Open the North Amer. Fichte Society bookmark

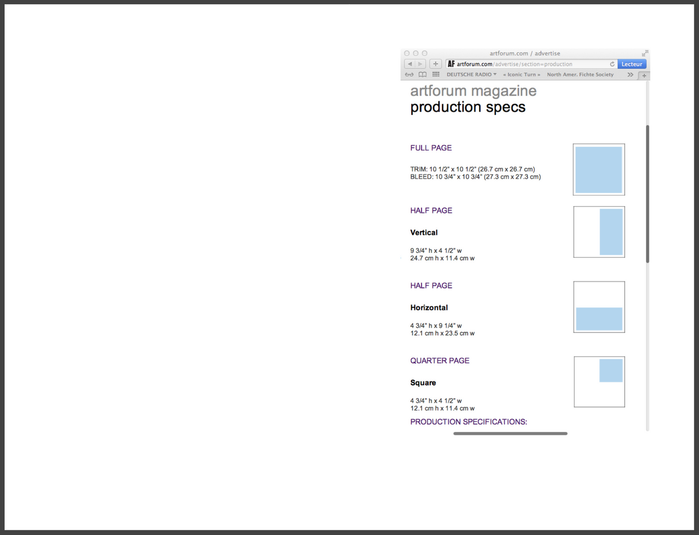click(580, 74)
